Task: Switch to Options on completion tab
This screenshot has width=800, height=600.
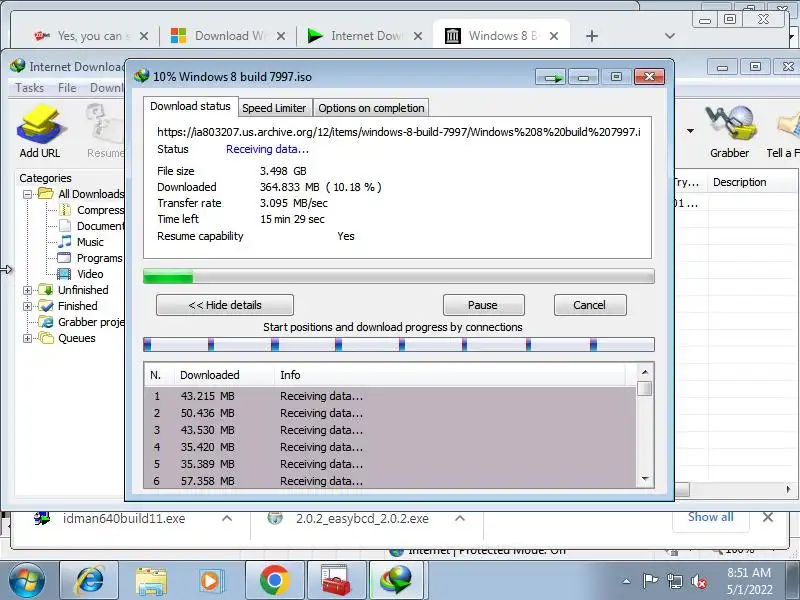Action: (371, 108)
